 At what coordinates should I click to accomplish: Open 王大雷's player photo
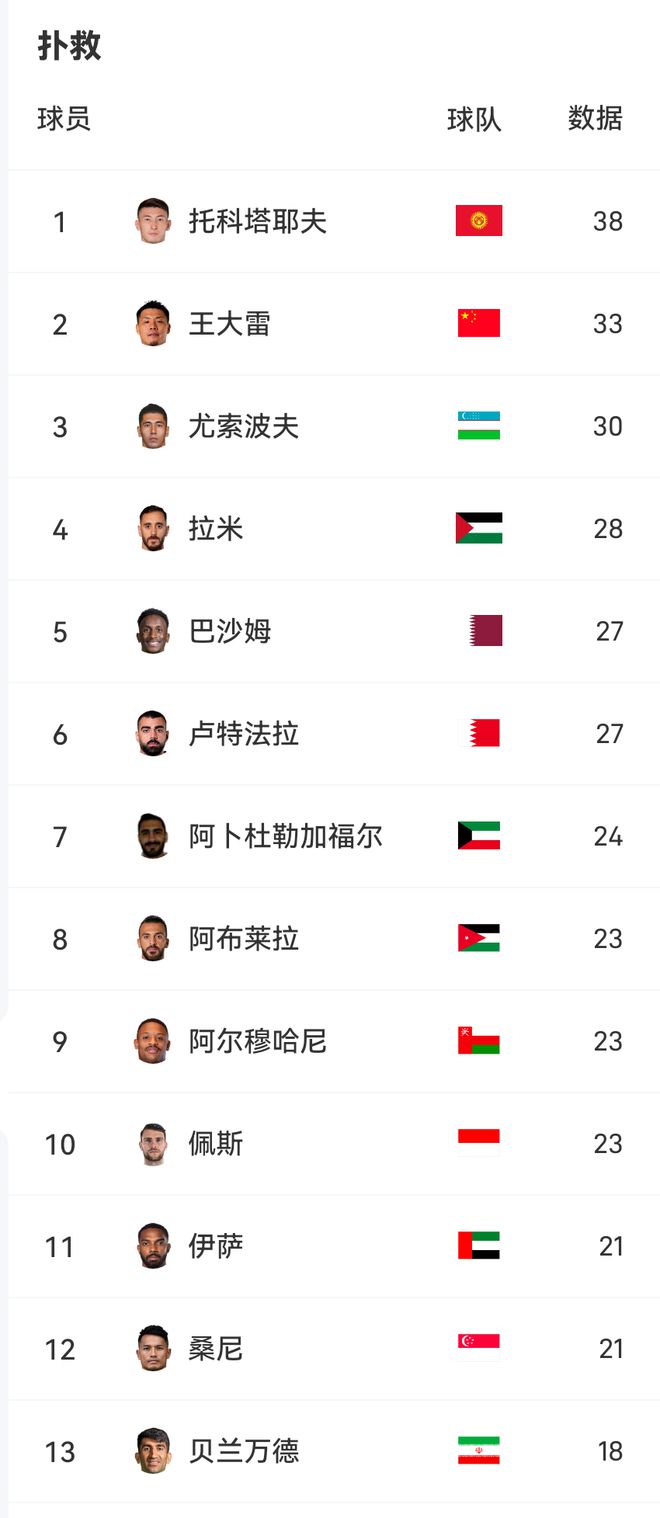[x=153, y=323]
